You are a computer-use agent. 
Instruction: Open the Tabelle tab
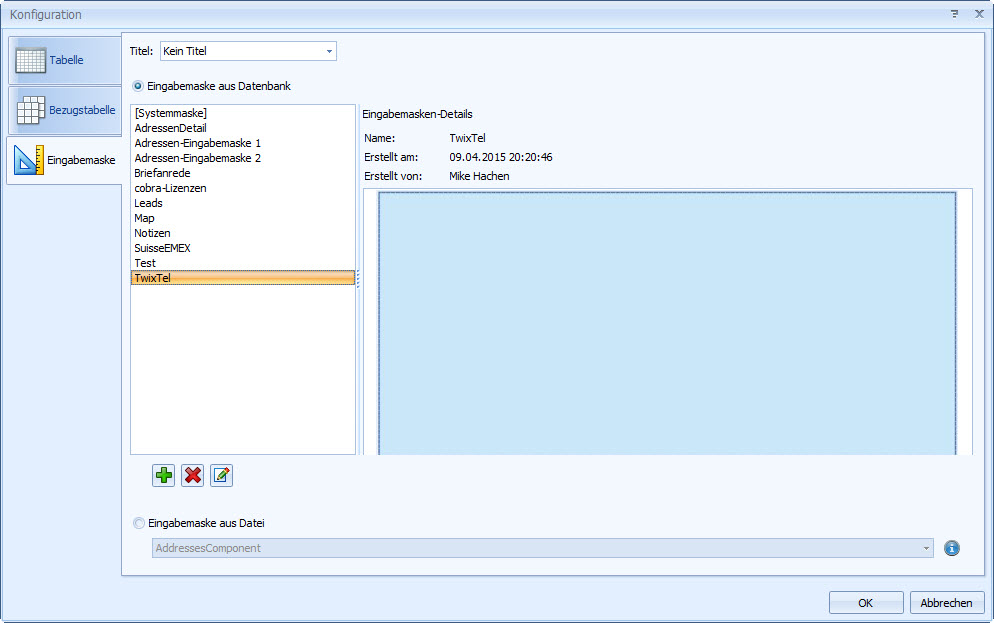click(x=65, y=60)
